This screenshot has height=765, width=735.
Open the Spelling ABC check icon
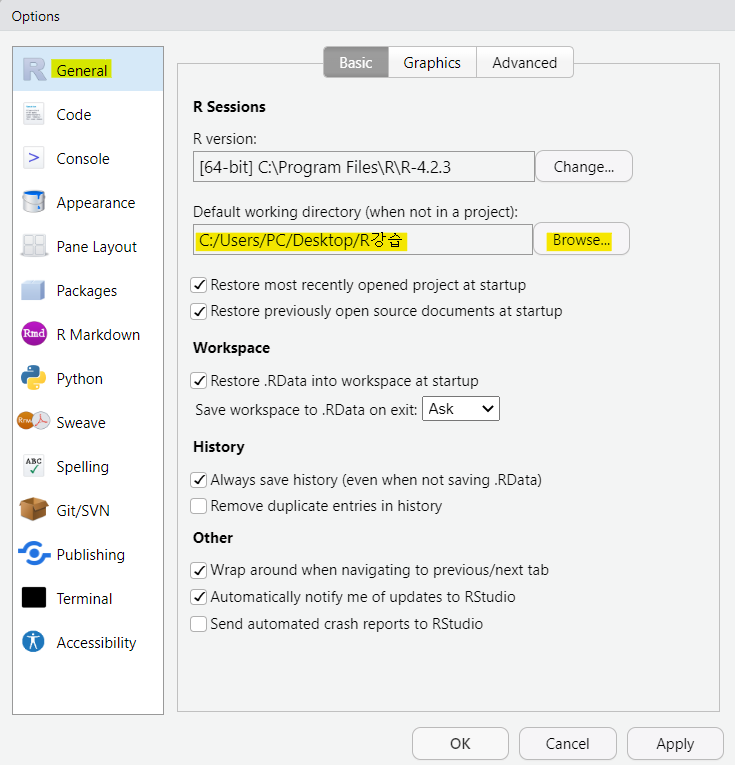[x=34, y=465]
